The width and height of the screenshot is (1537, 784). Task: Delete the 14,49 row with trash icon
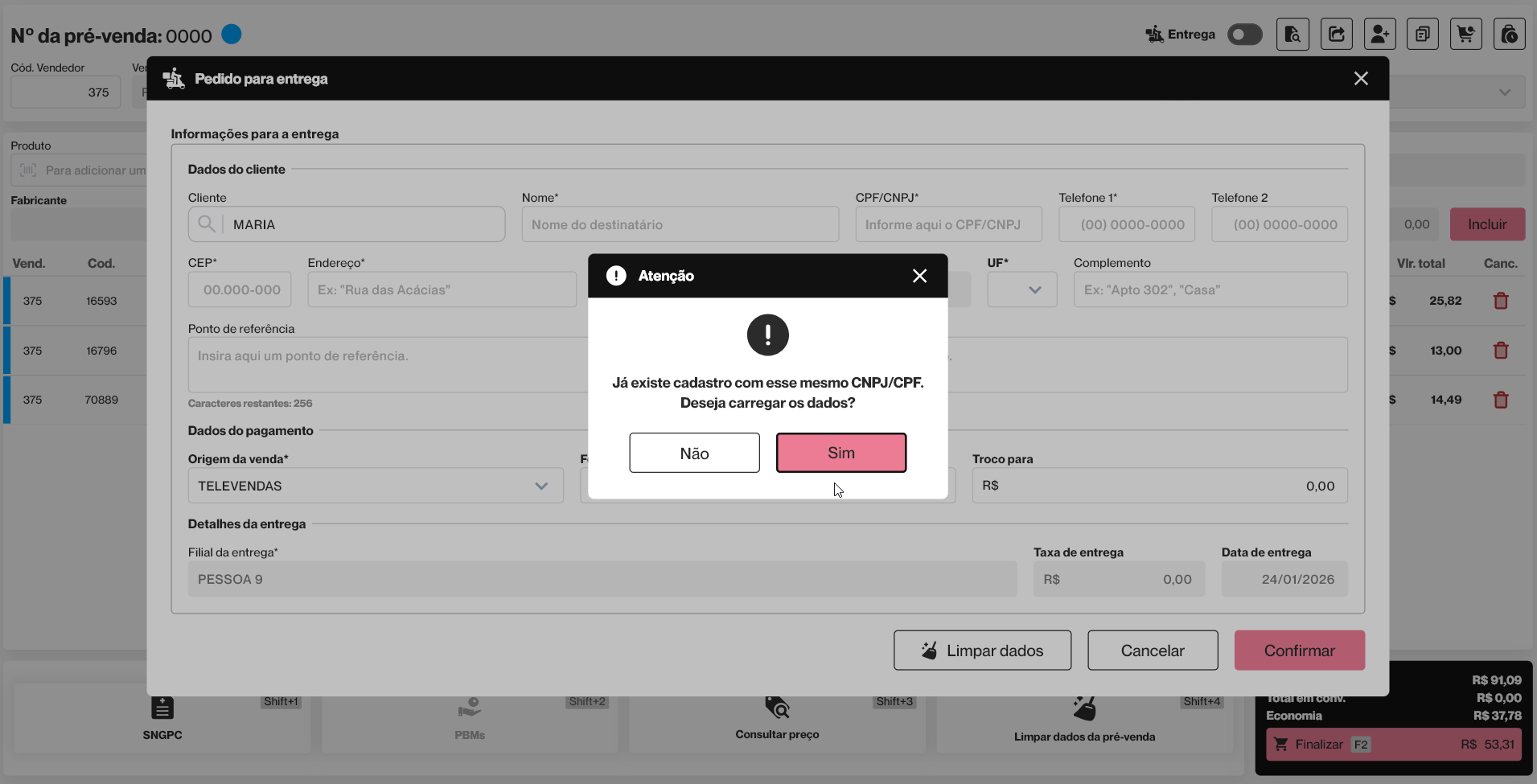[x=1501, y=400]
